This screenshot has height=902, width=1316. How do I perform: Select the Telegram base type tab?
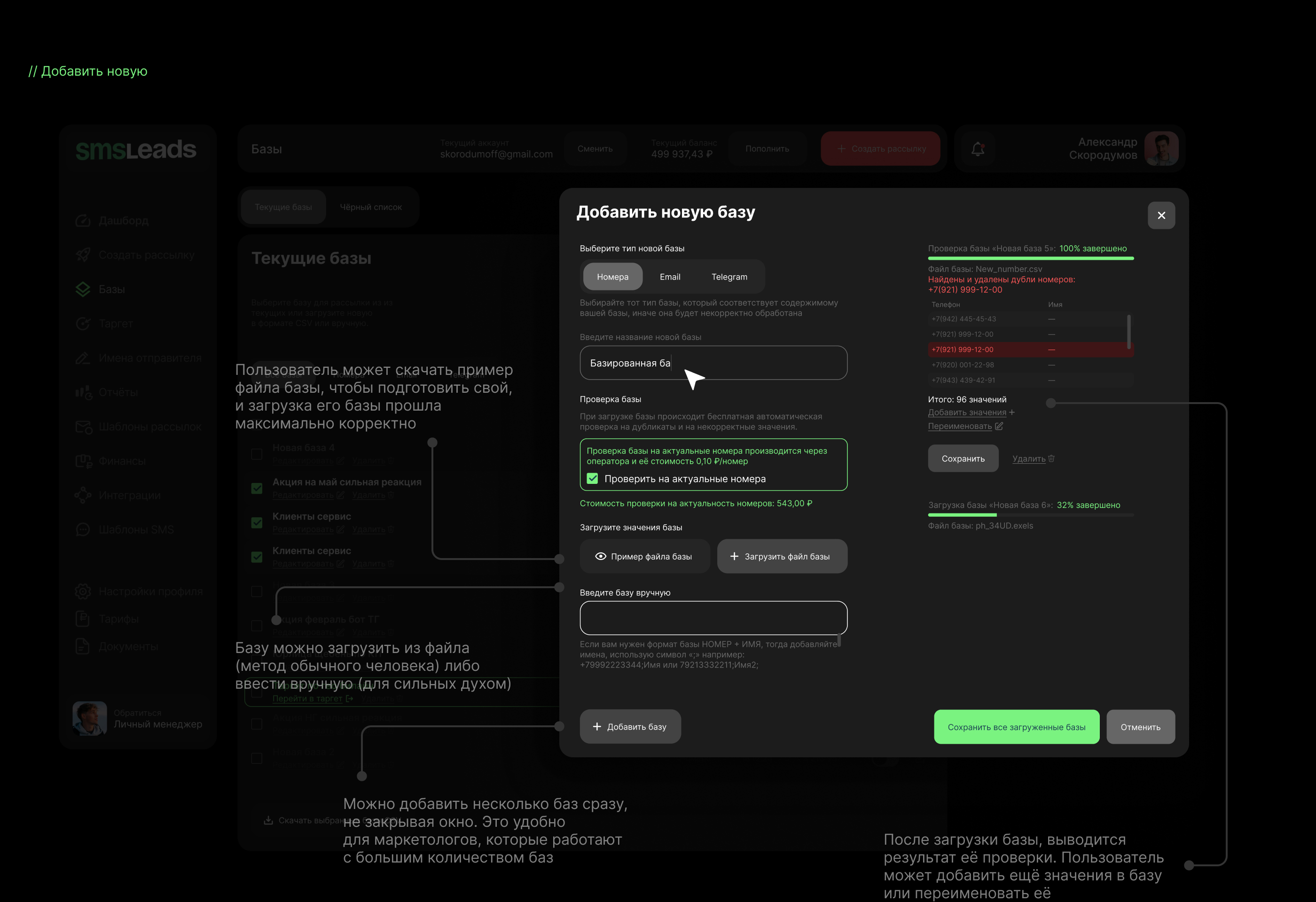pos(729,277)
